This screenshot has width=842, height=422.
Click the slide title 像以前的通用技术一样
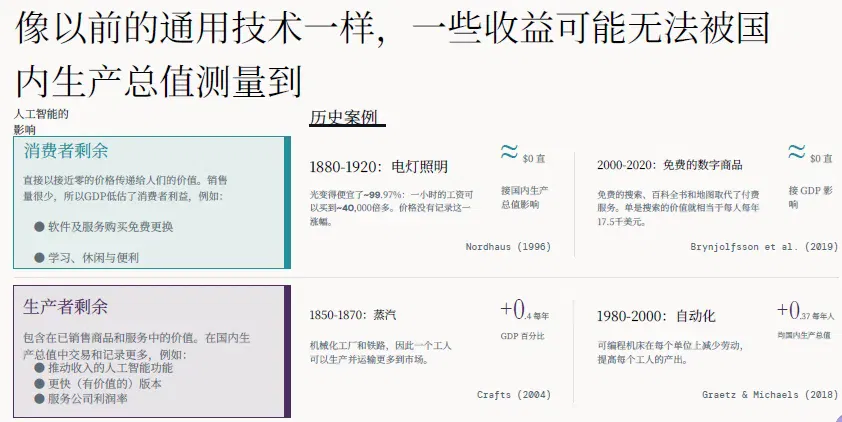(x=392, y=54)
